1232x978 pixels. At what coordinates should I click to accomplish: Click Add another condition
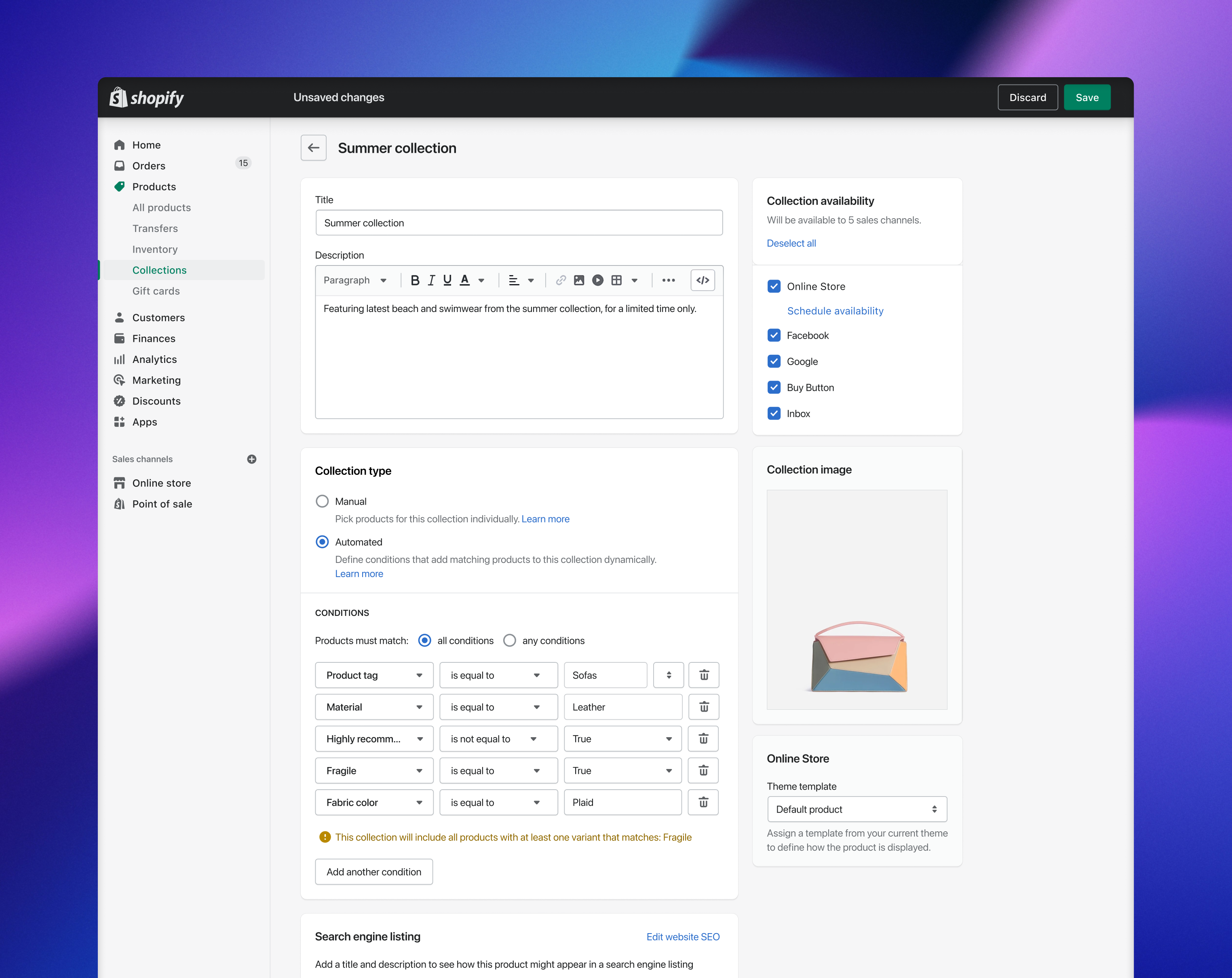374,872
